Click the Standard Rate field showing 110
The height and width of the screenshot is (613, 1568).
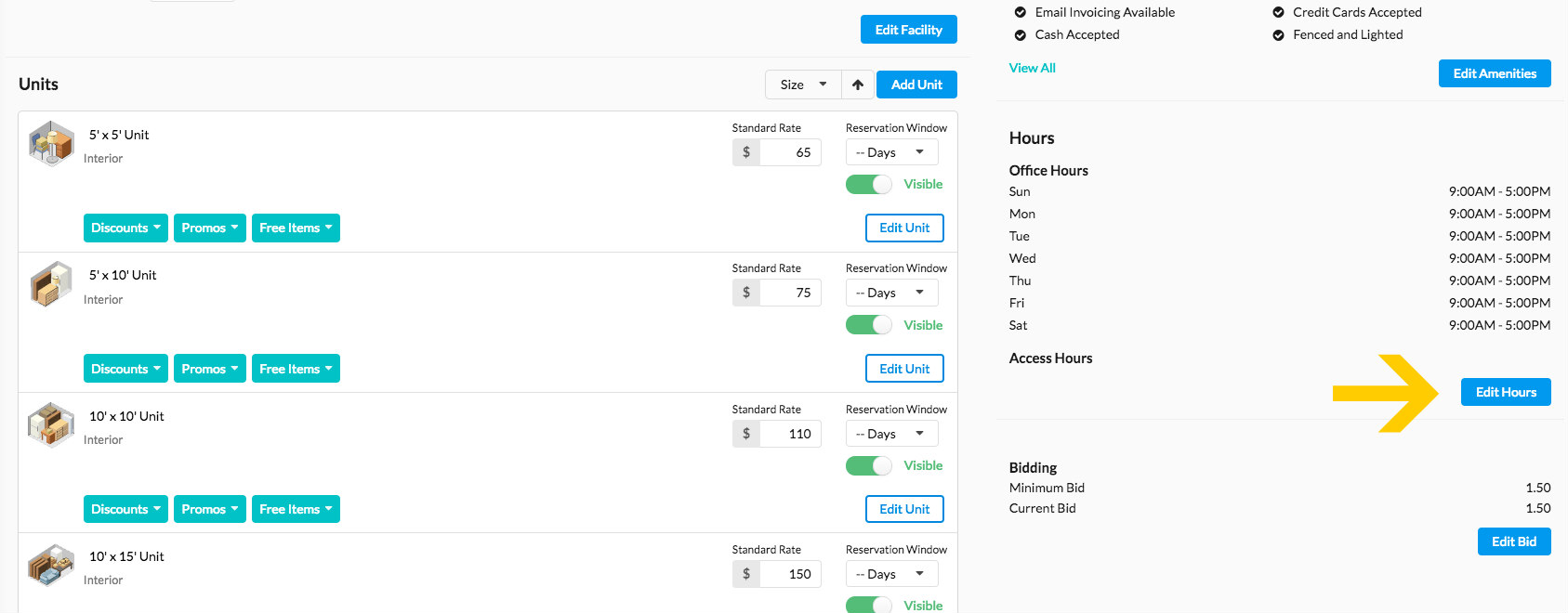pyautogui.click(x=790, y=434)
